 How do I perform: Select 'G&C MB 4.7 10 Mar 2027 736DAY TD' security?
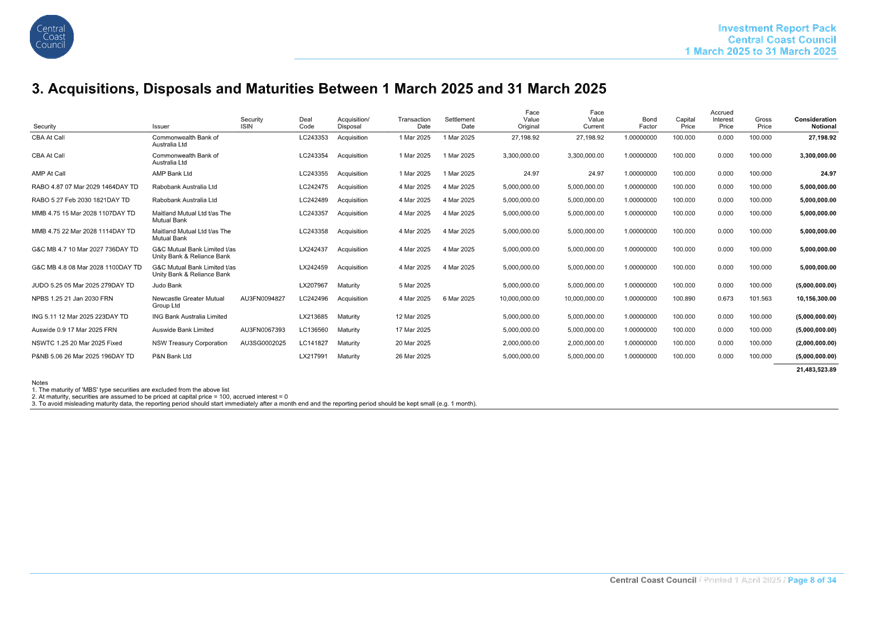(85, 249)
